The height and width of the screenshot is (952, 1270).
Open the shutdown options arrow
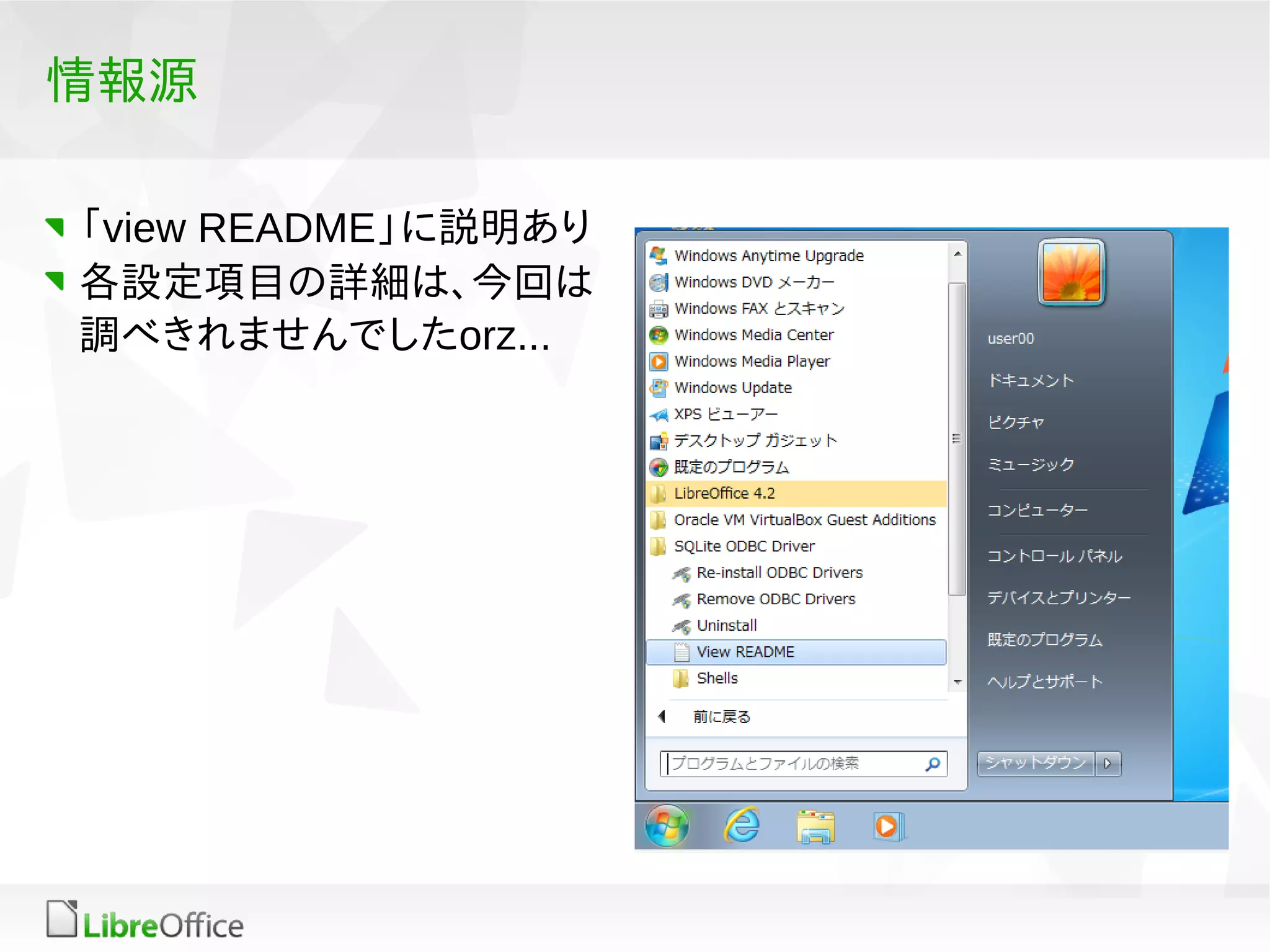point(1108,763)
